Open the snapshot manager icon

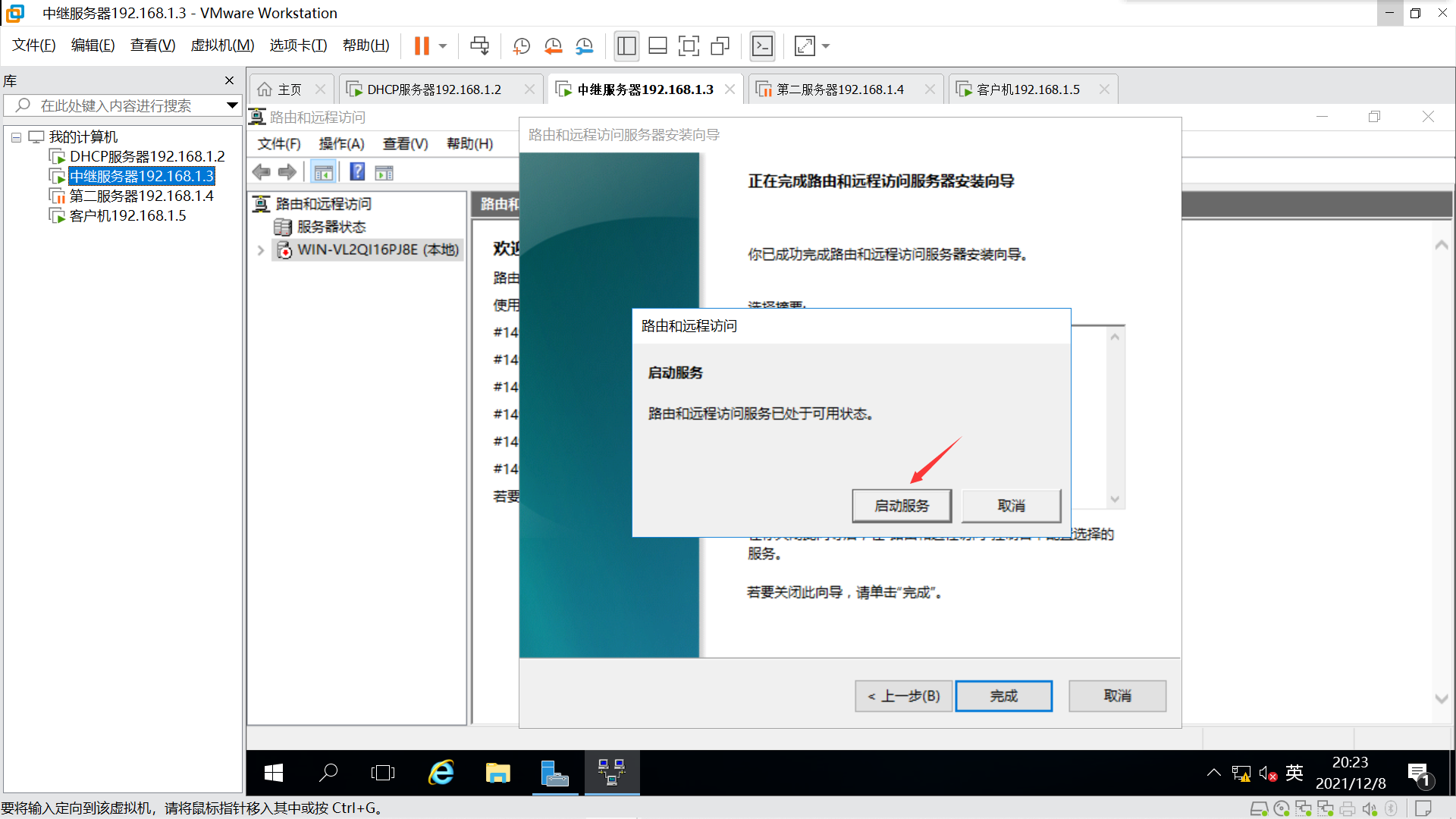[584, 46]
